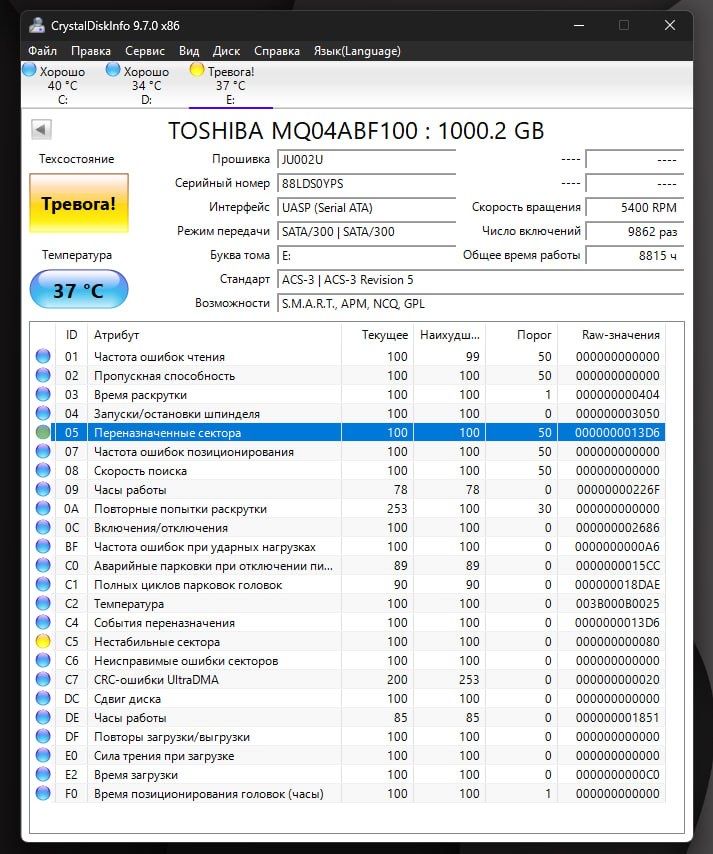The image size is (713, 854).
Task: Open the Диск menu
Action: [x=227, y=51]
